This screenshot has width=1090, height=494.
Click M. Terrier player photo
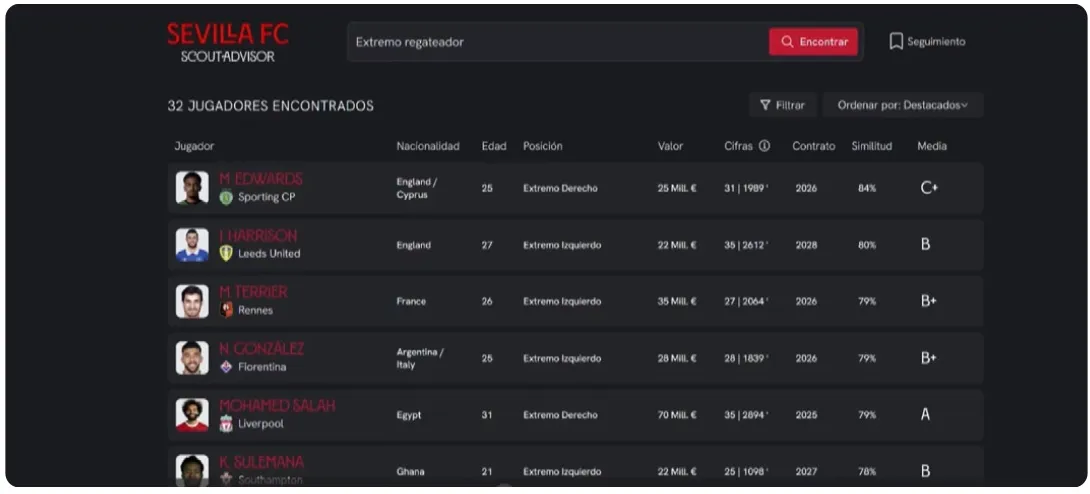[x=192, y=301]
